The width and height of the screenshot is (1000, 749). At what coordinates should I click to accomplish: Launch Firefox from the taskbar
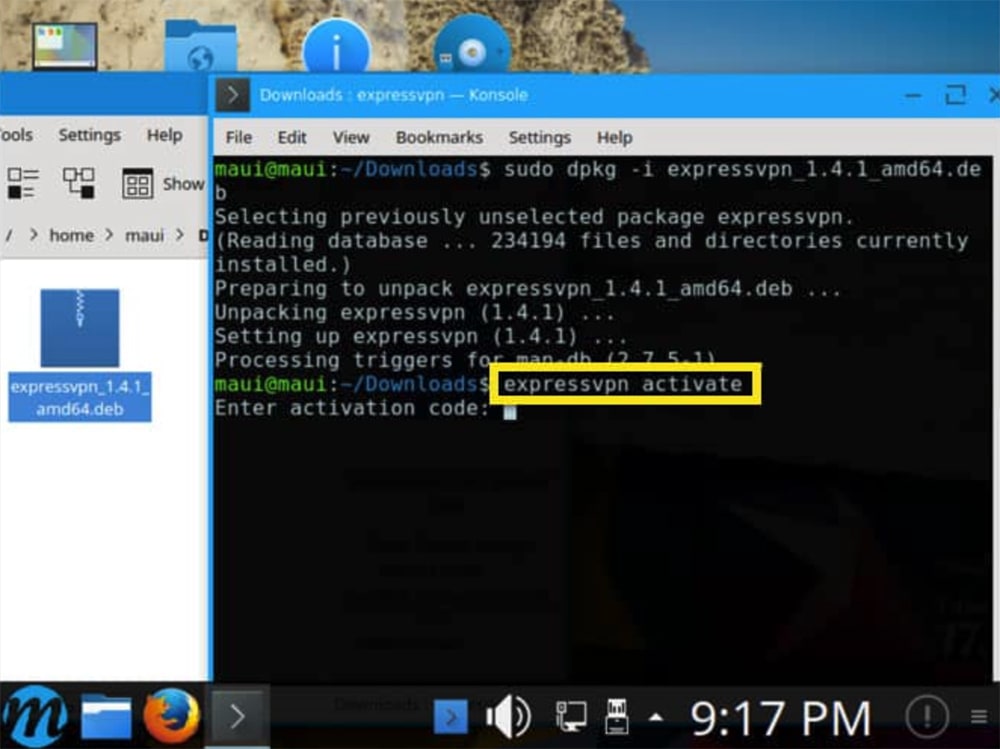[x=171, y=717]
